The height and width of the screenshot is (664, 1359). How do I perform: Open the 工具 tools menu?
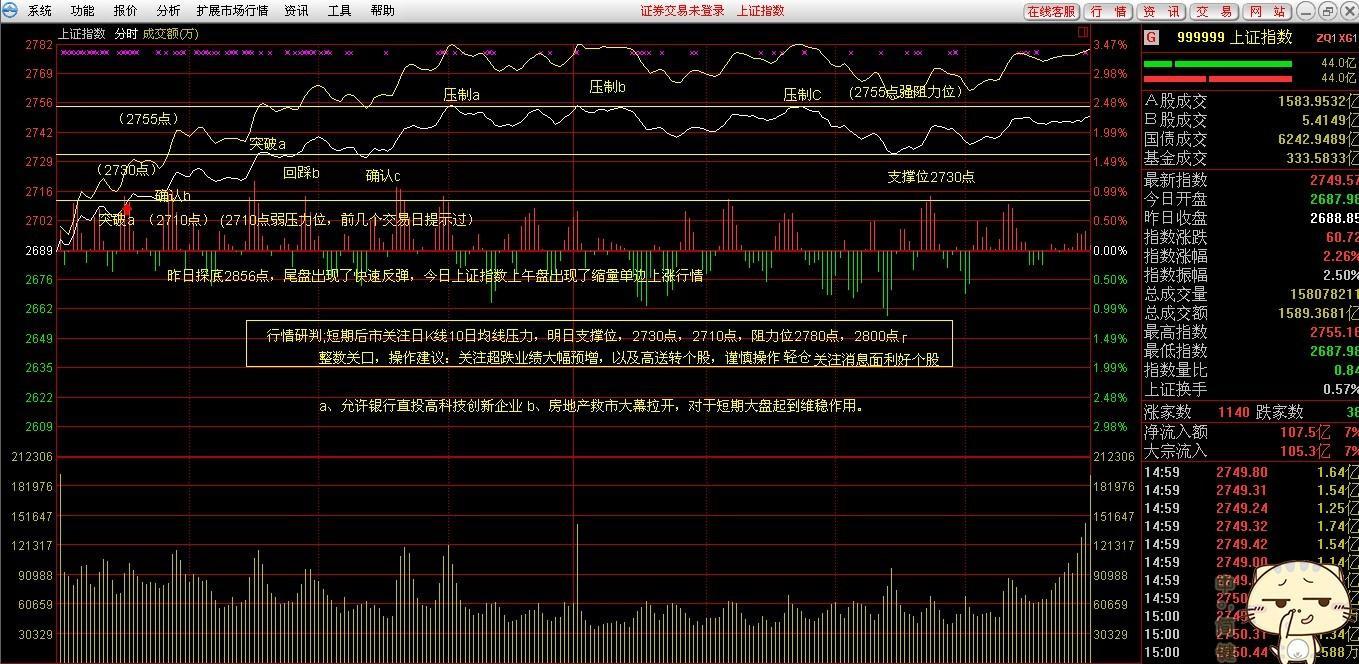[x=341, y=11]
